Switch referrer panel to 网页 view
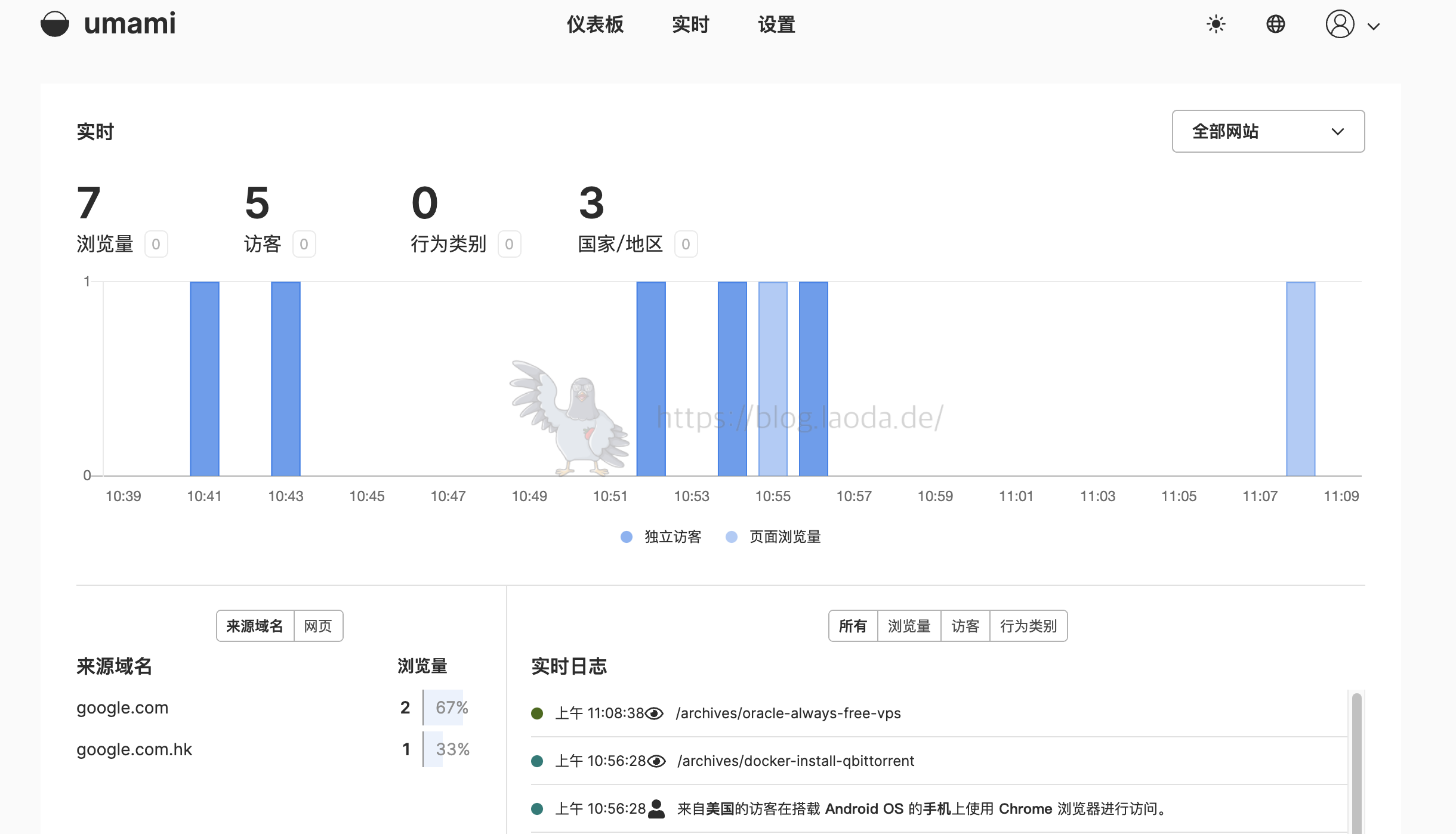This screenshot has width=1456, height=834. [x=317, y=626]
